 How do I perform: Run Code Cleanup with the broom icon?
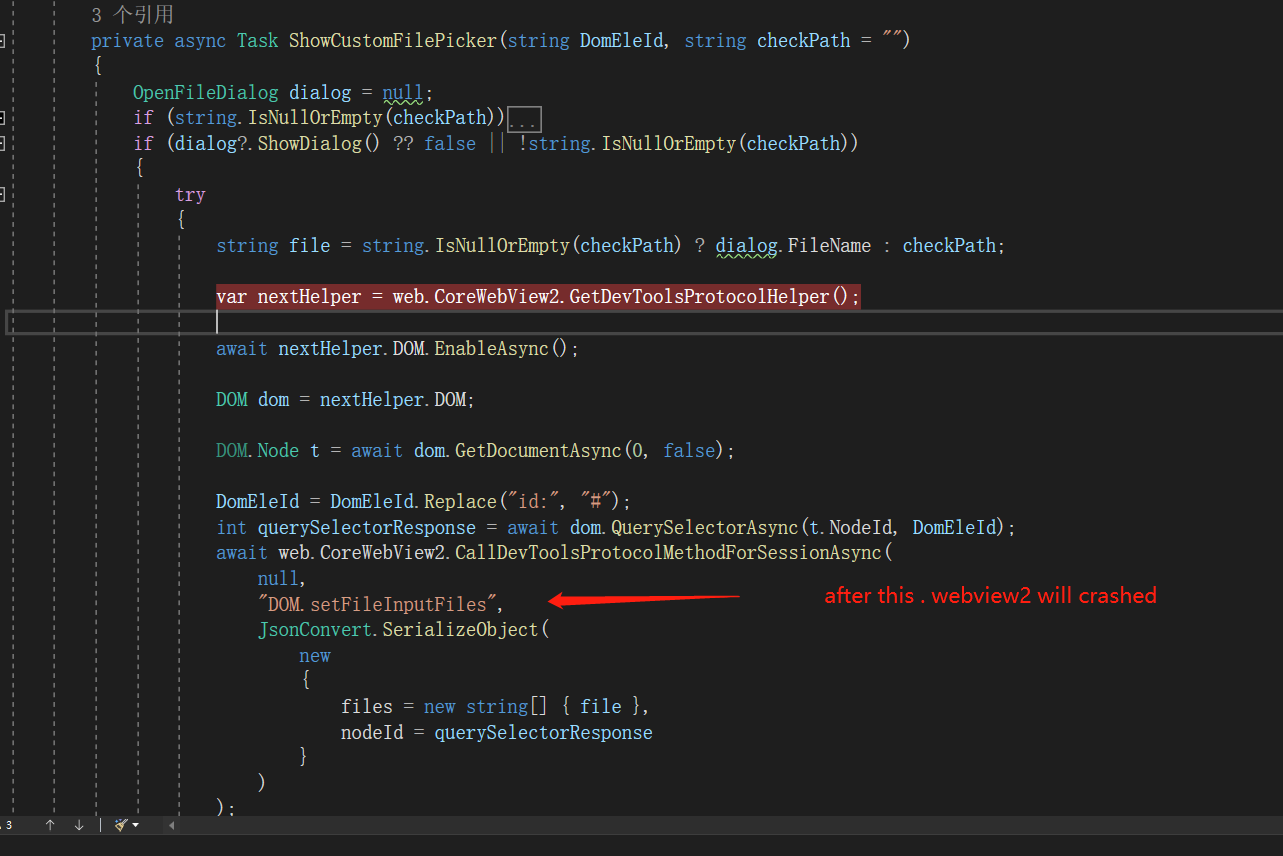(120, 824)
